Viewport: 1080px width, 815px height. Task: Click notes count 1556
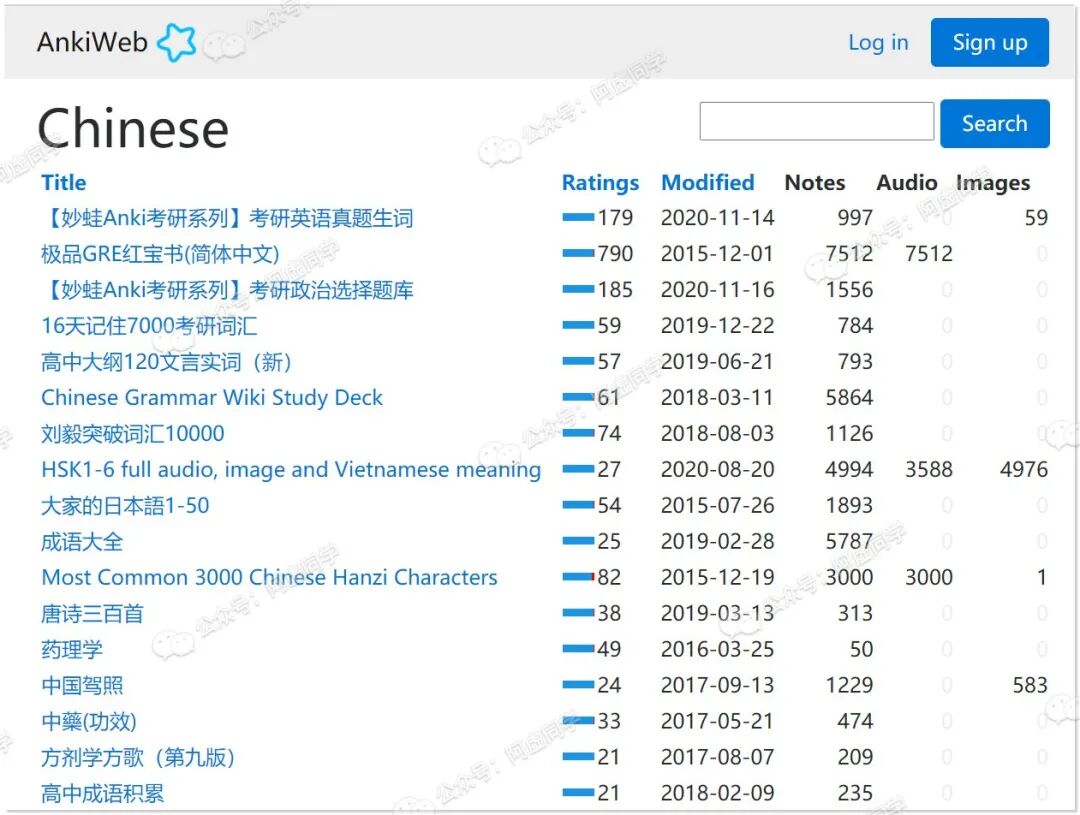[x=849, y=289]
